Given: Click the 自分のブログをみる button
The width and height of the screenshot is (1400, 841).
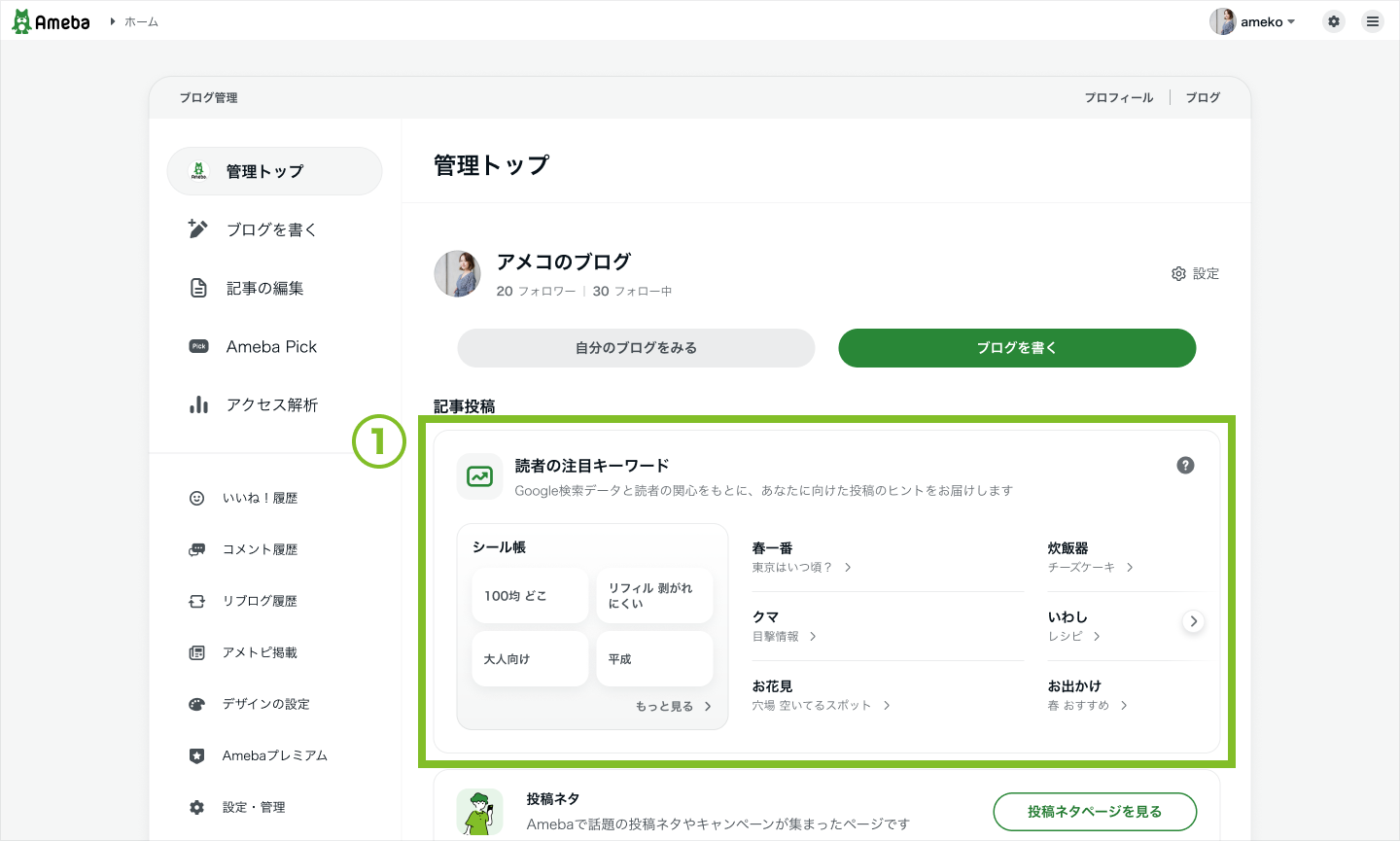Looking at the screenshot, I should (635, 347).
